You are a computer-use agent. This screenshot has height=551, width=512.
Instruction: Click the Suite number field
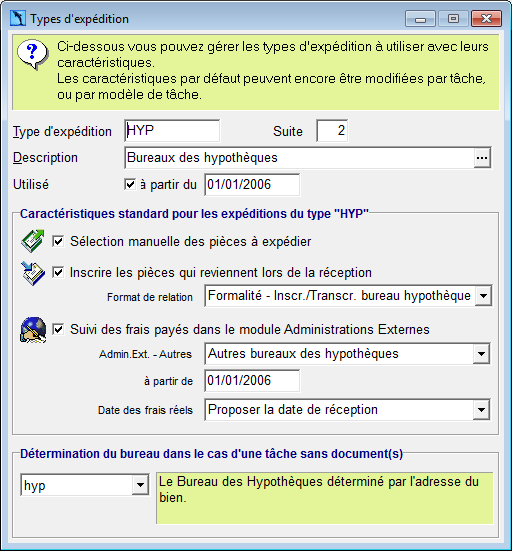[x=332, y=131]
